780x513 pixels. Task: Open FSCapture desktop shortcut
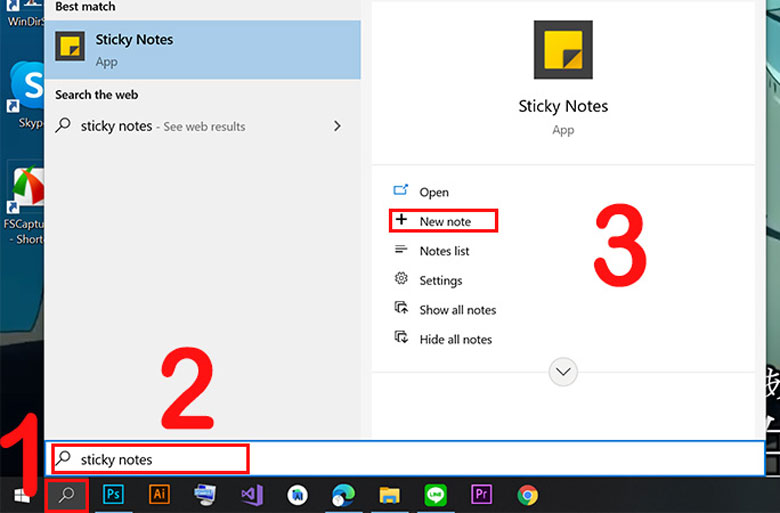pos(25,205)
